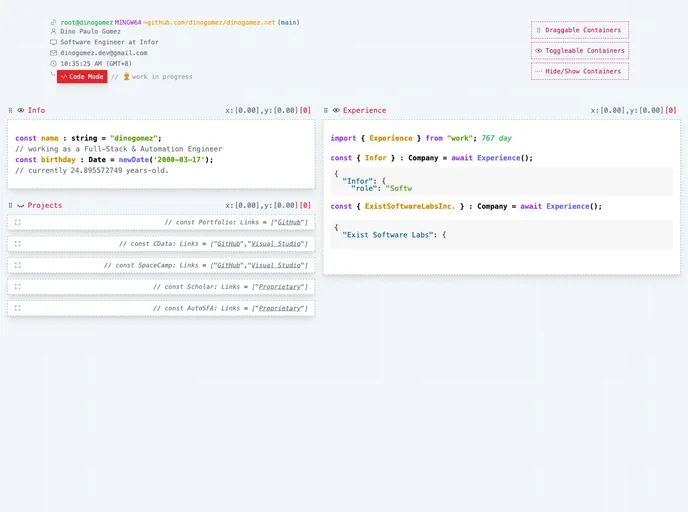Click the work in progress comment text

click(x=162, y=77)
